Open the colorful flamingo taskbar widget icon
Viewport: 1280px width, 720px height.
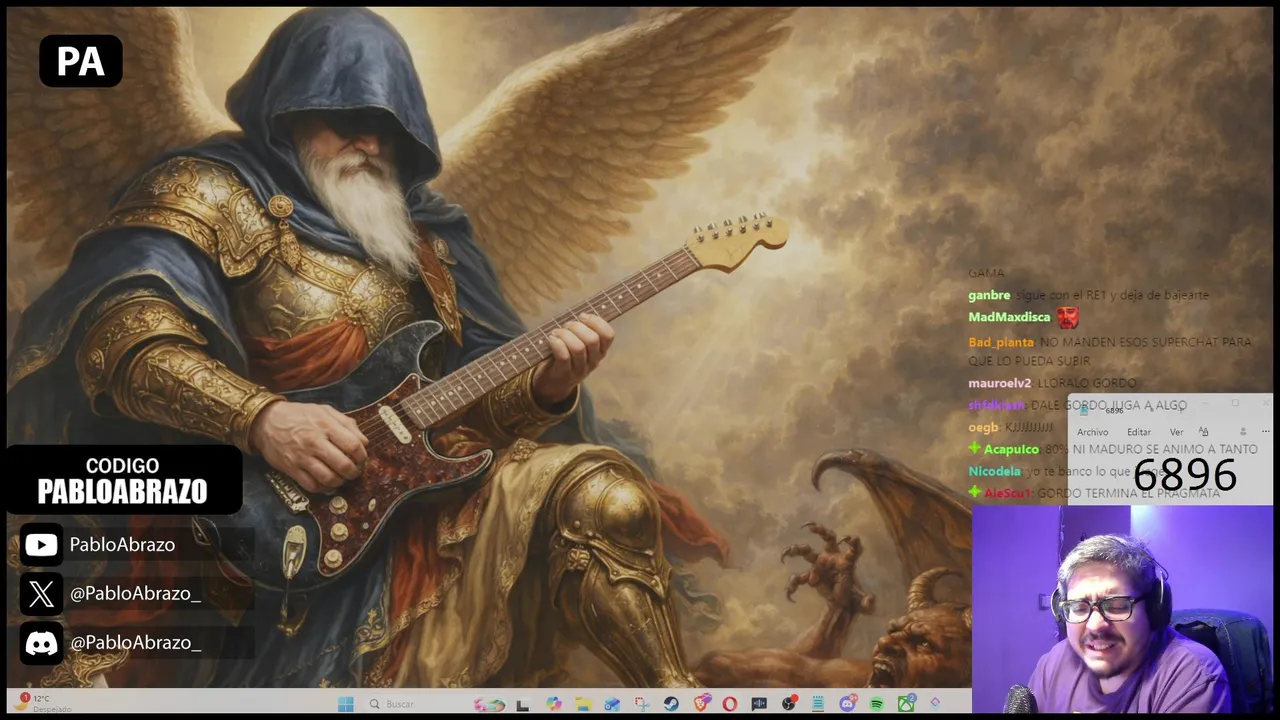[x=489, y=704]
